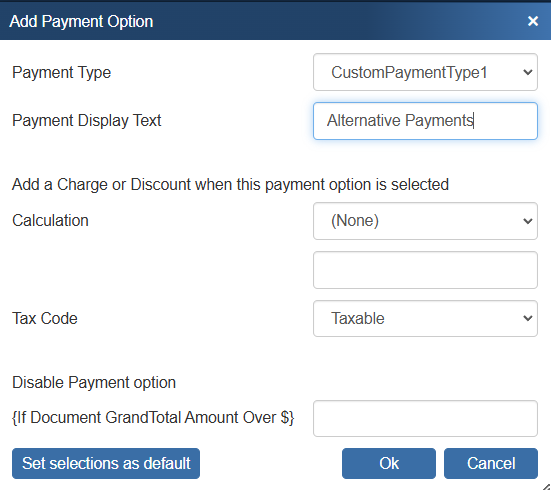
Task: Expand the Calculation dropdown set to (None)
Action: (x=425, y=221)
